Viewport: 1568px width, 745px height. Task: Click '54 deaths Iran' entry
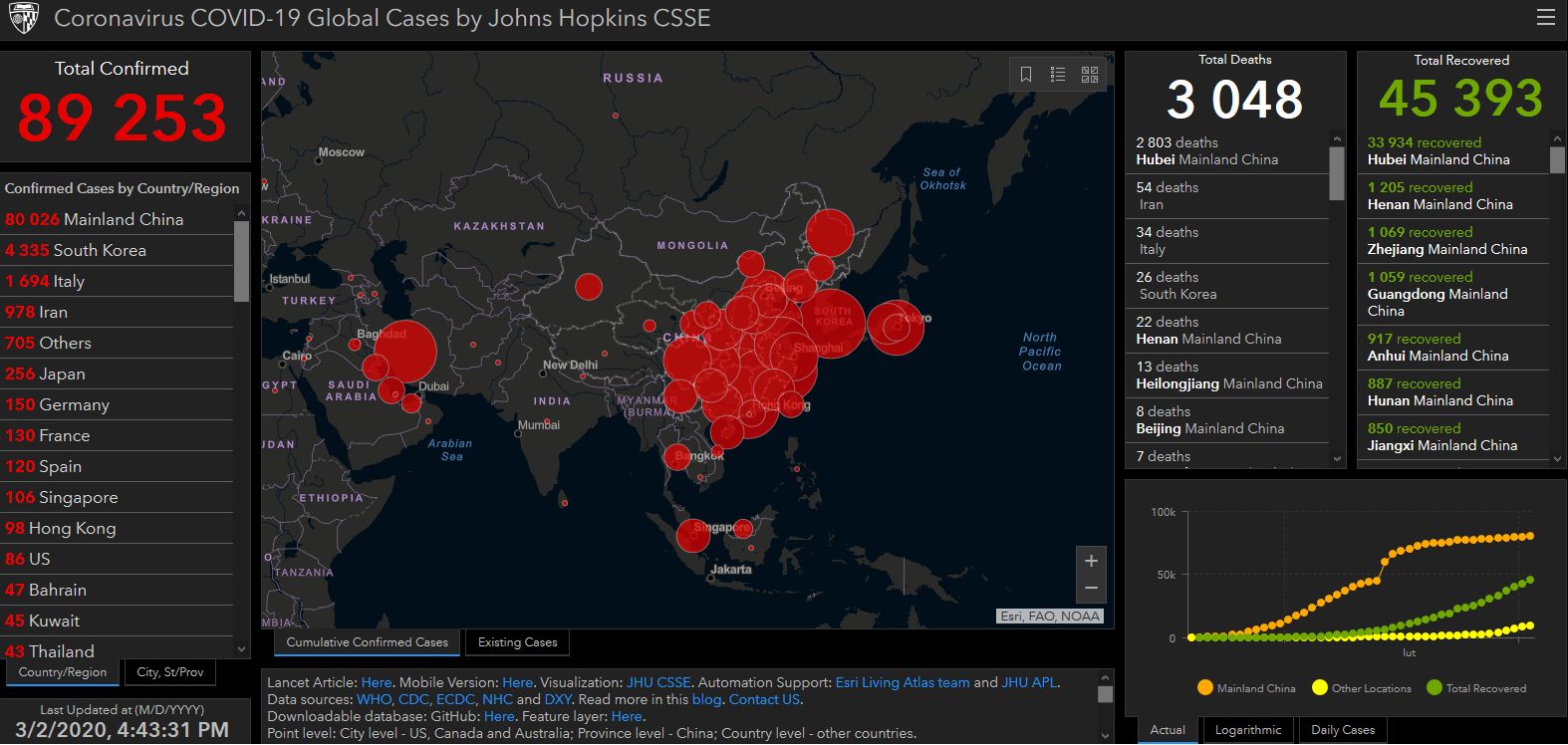tap(1228, 196)
